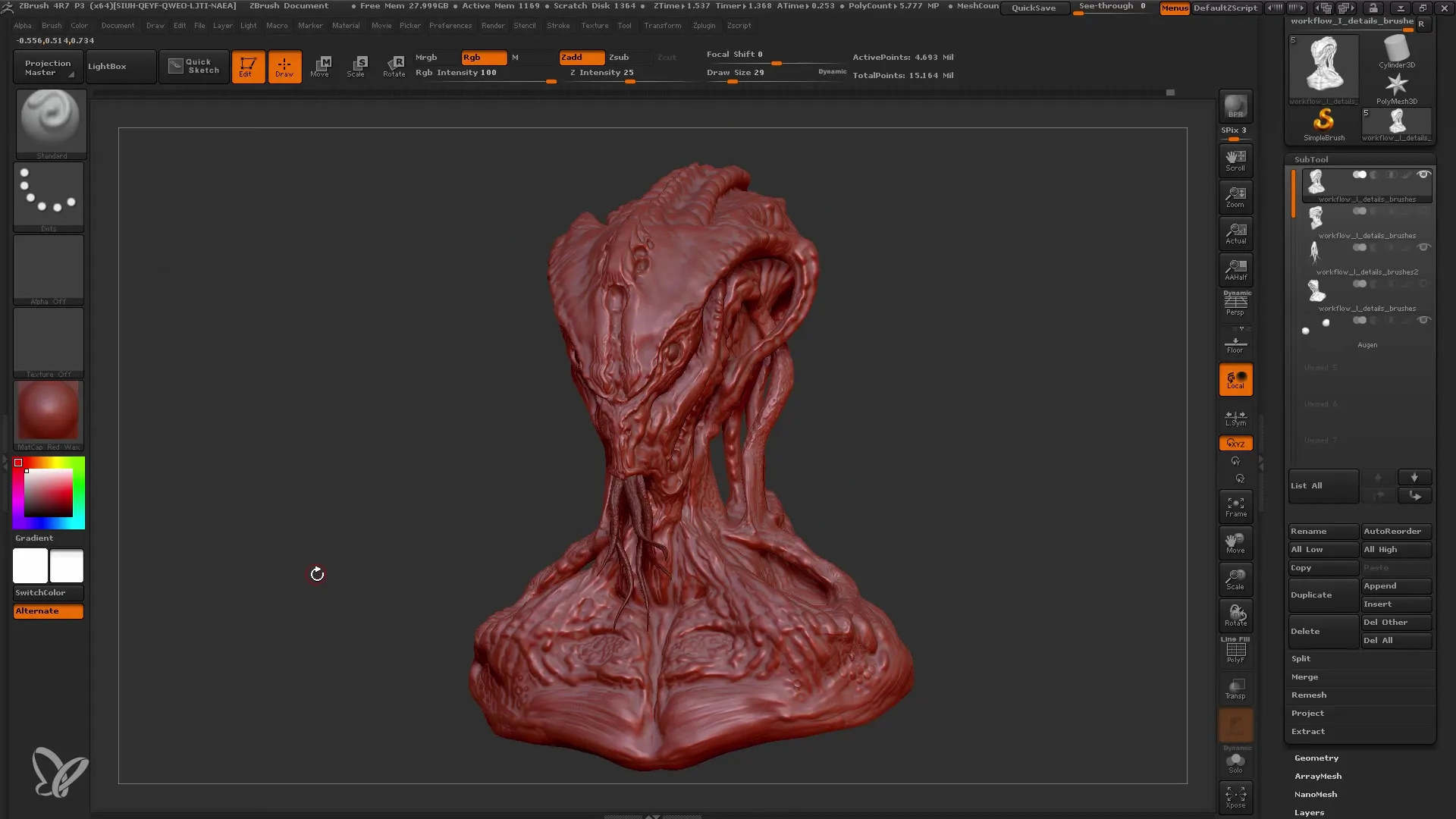The height and width of the screenshot is (819, 1456).
Task: Click the Draw mode button
Action: coord(284,66)
